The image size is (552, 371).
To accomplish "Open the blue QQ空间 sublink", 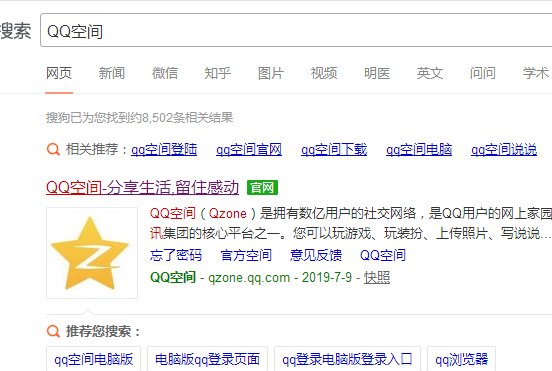I will click(x=383, y=255).
